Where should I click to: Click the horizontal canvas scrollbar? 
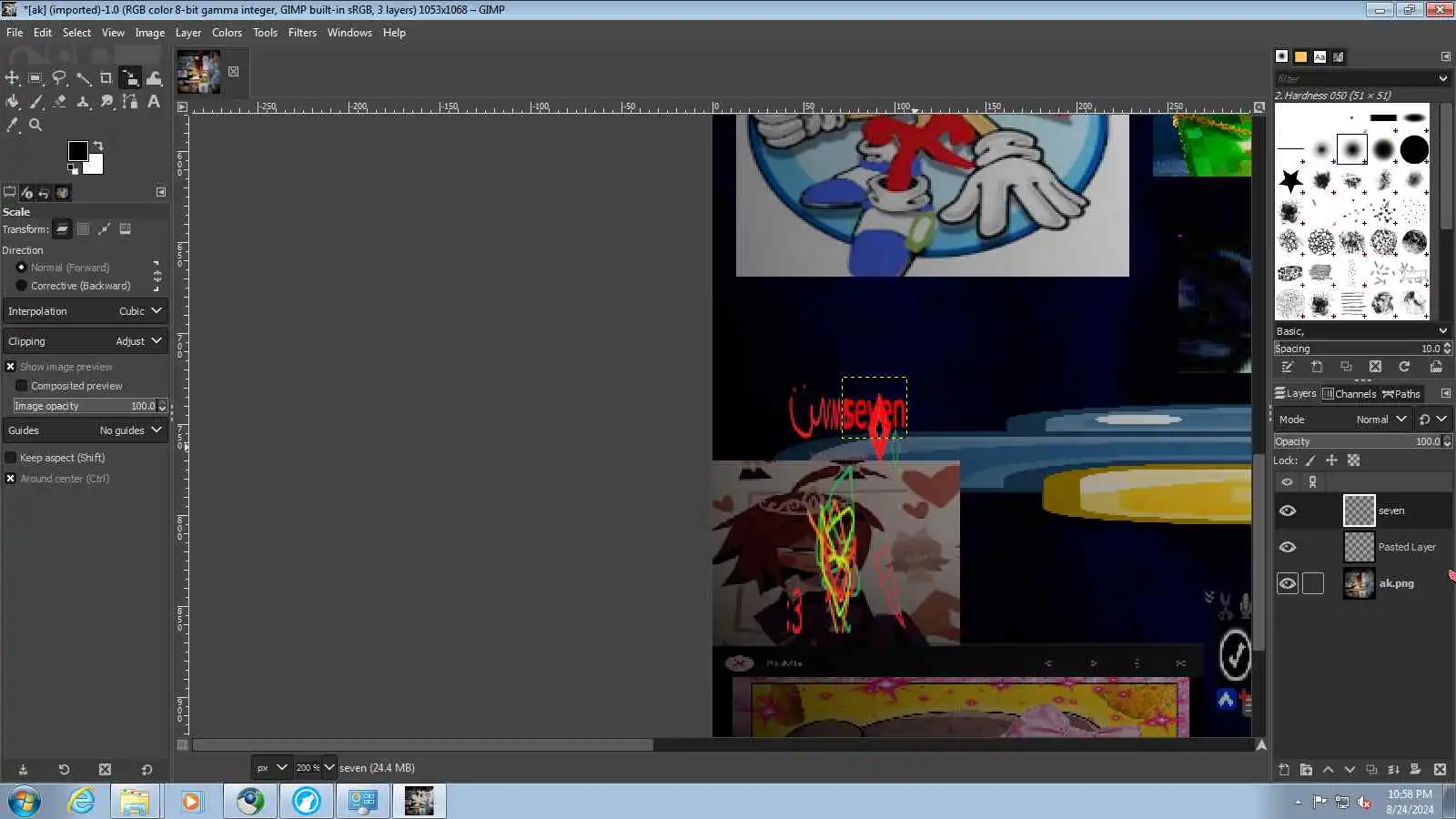coord(423,745)
